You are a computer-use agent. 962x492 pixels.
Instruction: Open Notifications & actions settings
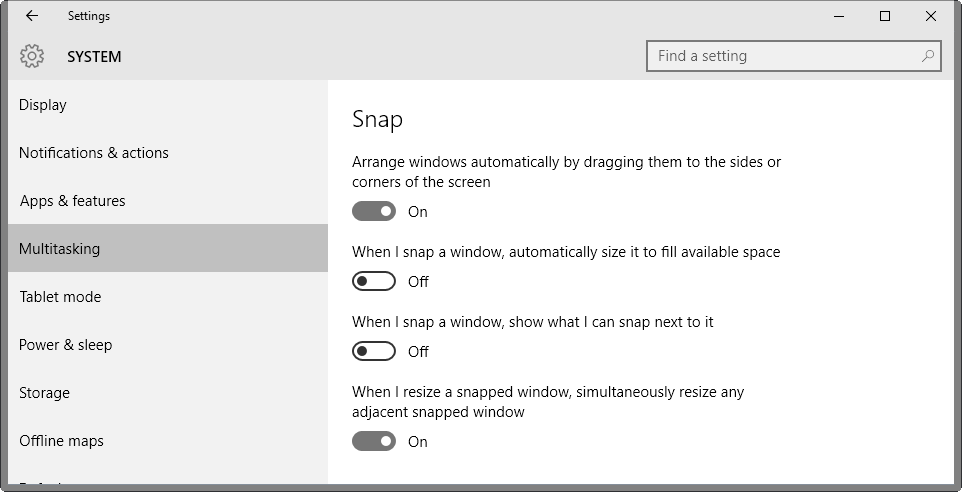click(94, 153)
